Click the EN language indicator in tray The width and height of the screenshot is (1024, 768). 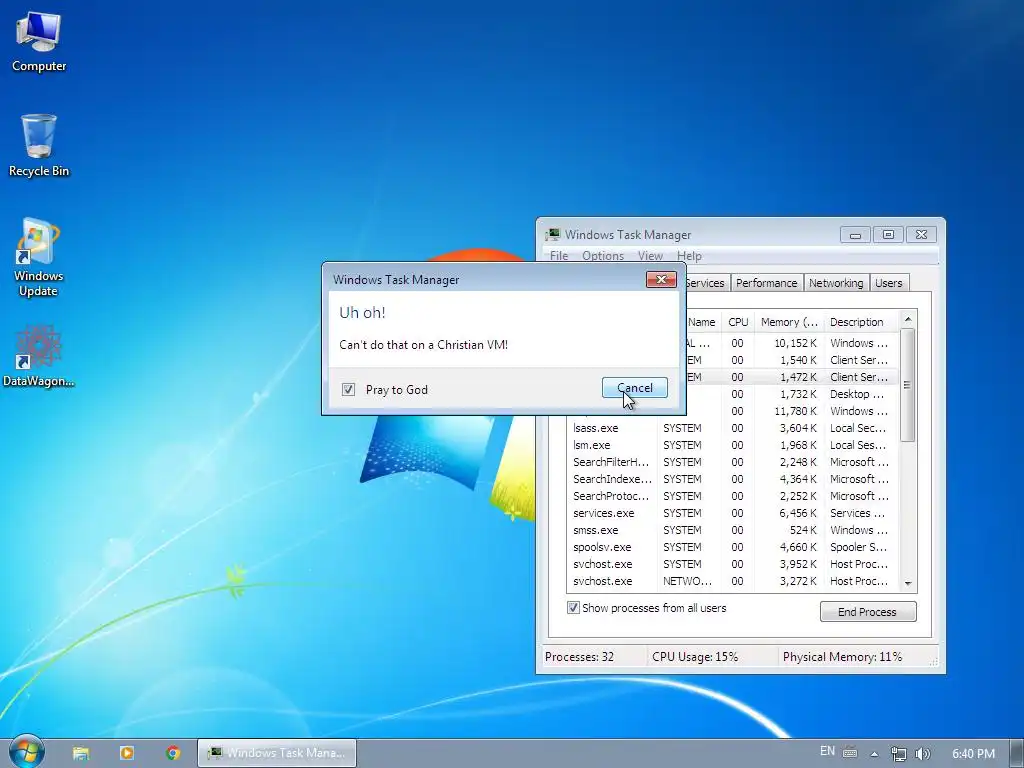tap(827, 751)
